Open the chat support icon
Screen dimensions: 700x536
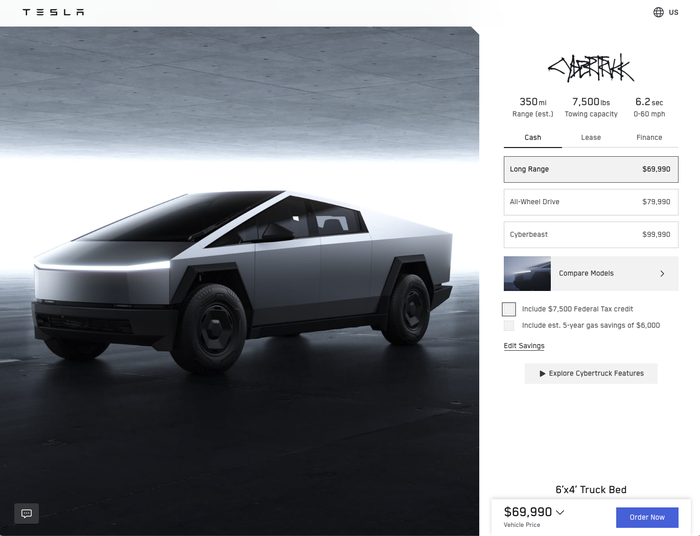pos(26,513)
